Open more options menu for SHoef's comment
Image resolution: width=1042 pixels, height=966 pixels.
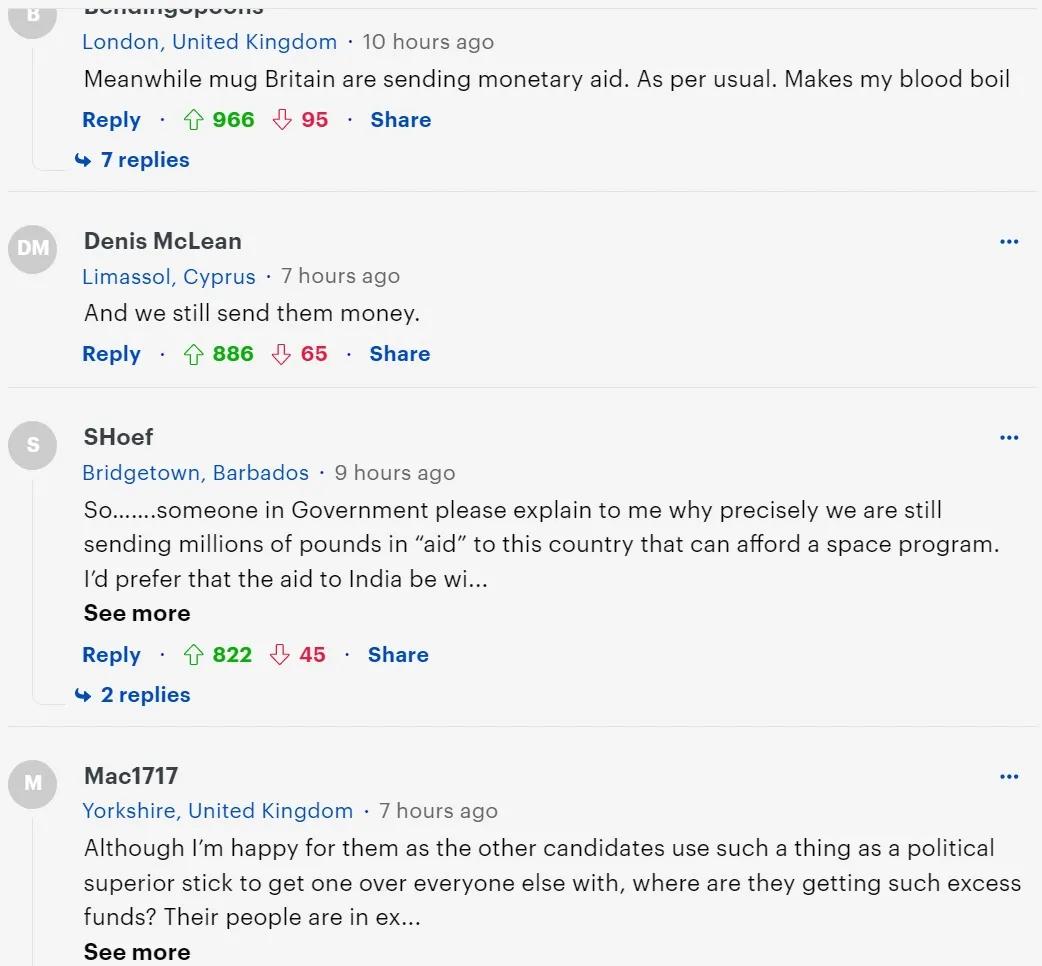point(1009,437)
